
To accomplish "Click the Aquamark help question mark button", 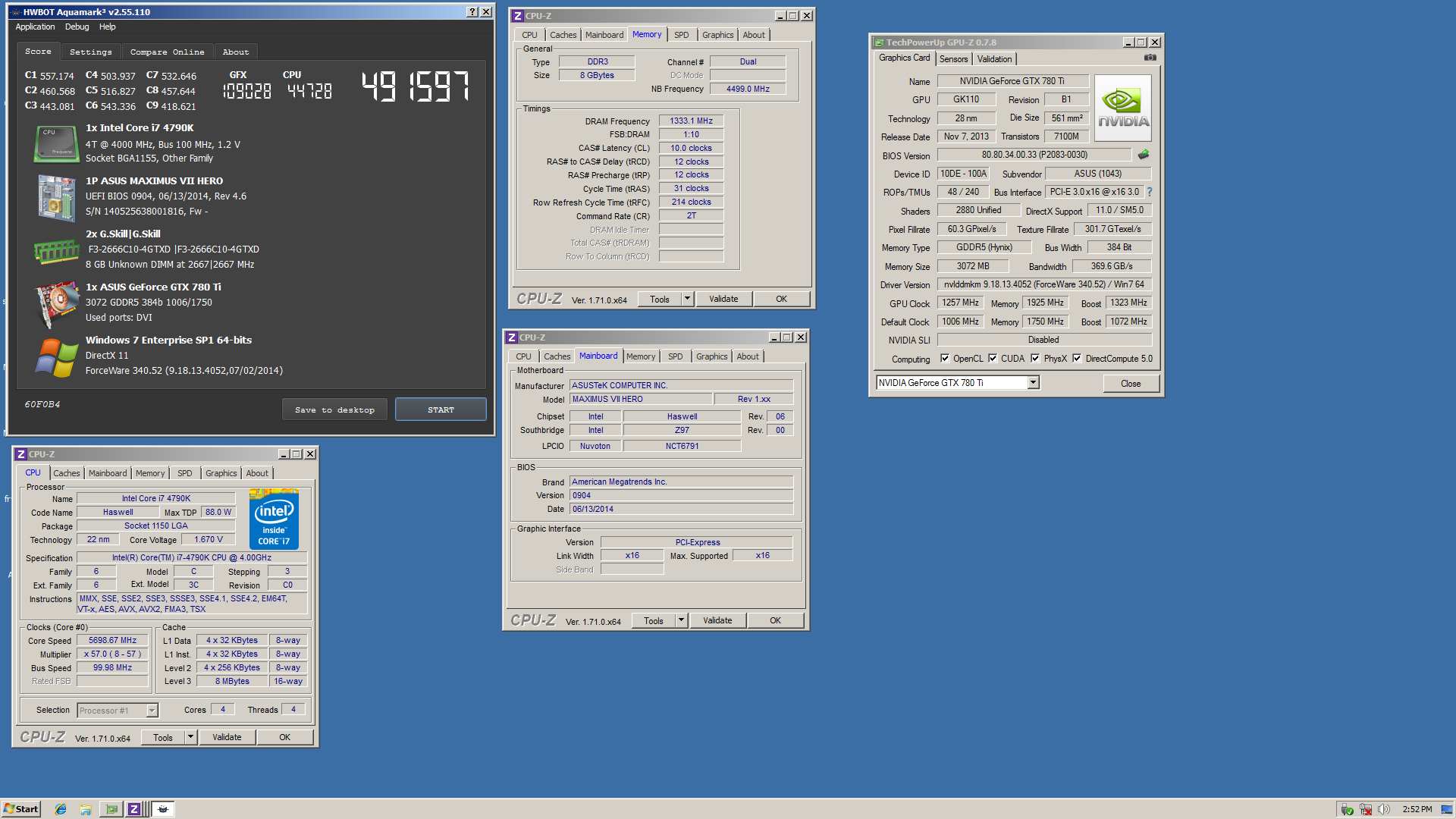I will point(472,12).
